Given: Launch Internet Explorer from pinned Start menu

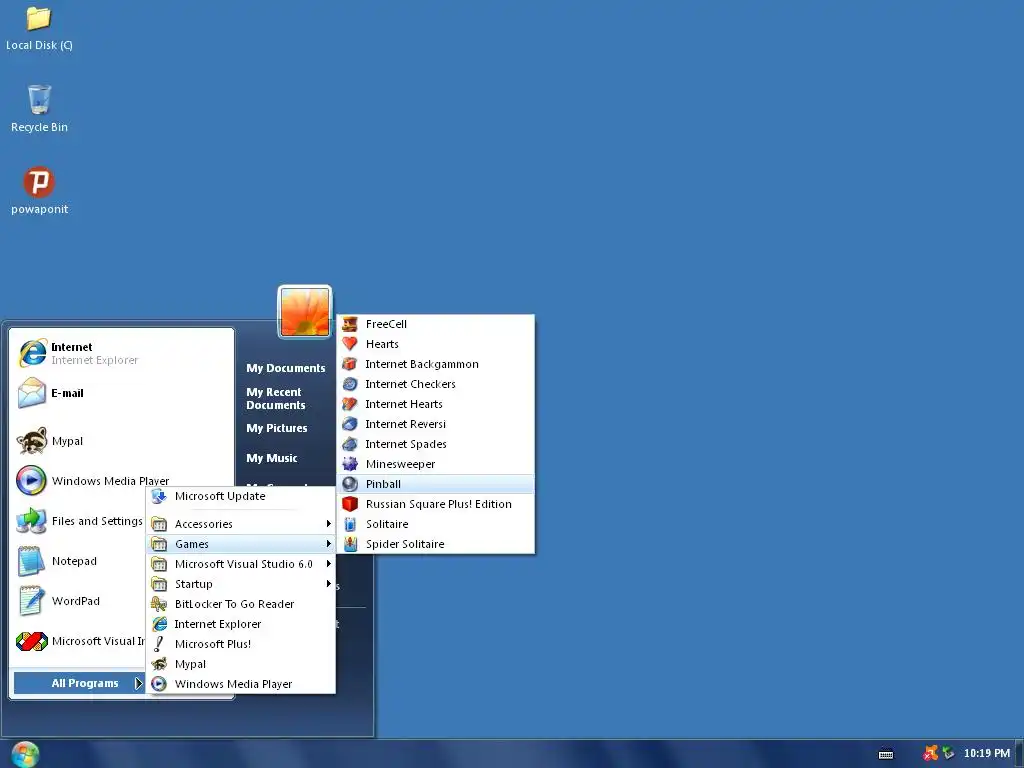Looking at the screenshot, I should pyautogui.click(x=122, y=353).
